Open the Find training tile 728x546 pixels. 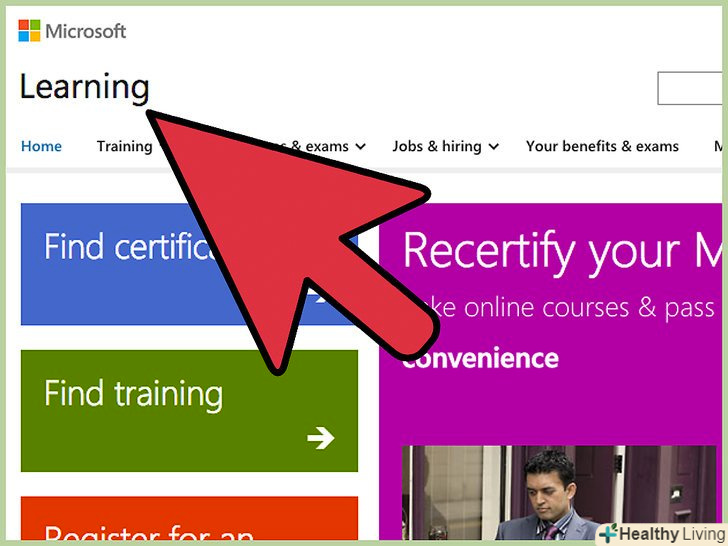189,411
